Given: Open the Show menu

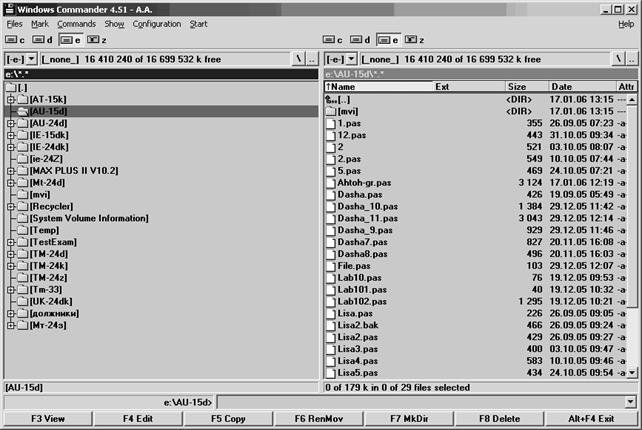Looking at the screenshot, I should [114, 24].
